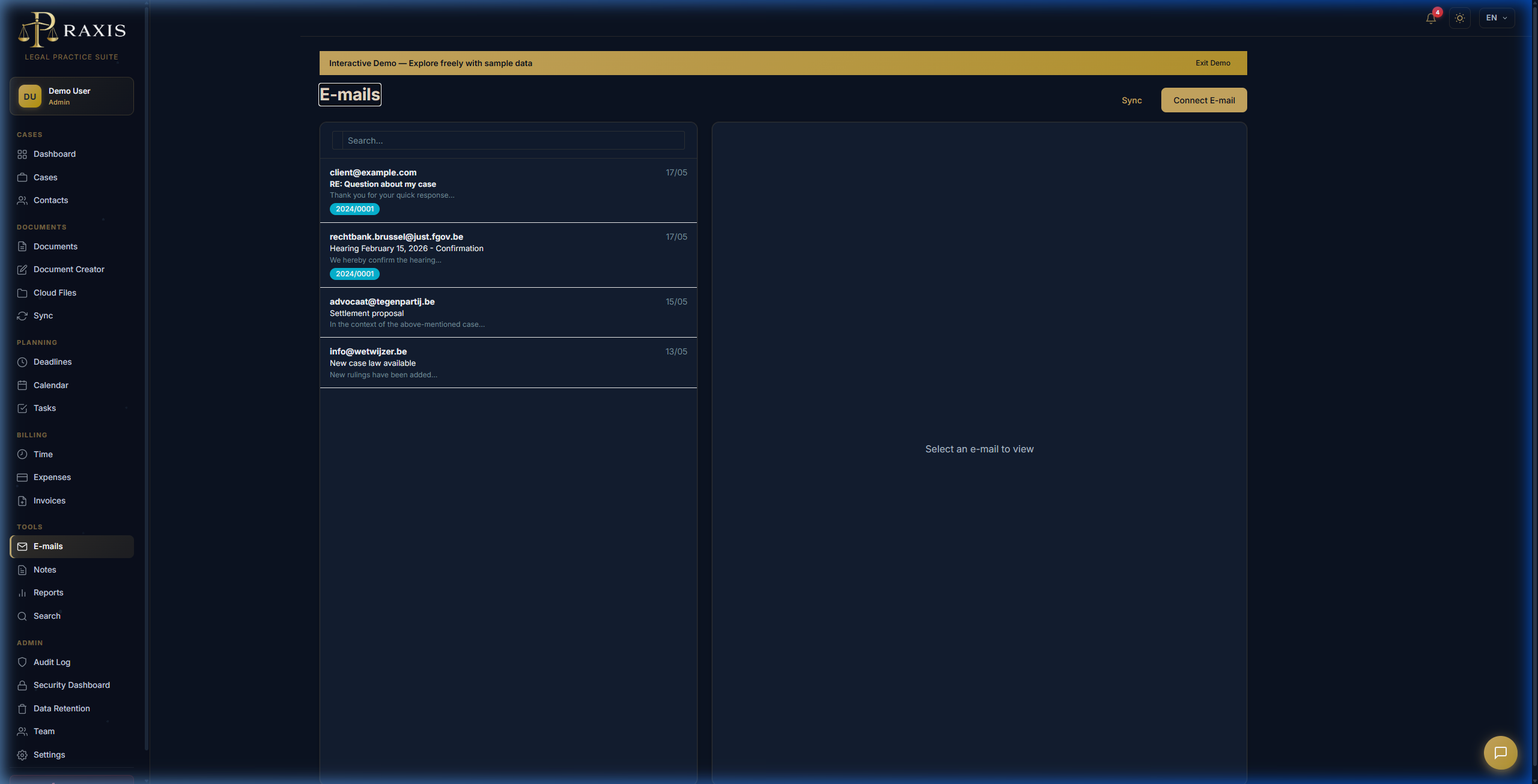Click the Reports bar chart icon
This screenshot has width=1538, height=784.
(22, 593)
